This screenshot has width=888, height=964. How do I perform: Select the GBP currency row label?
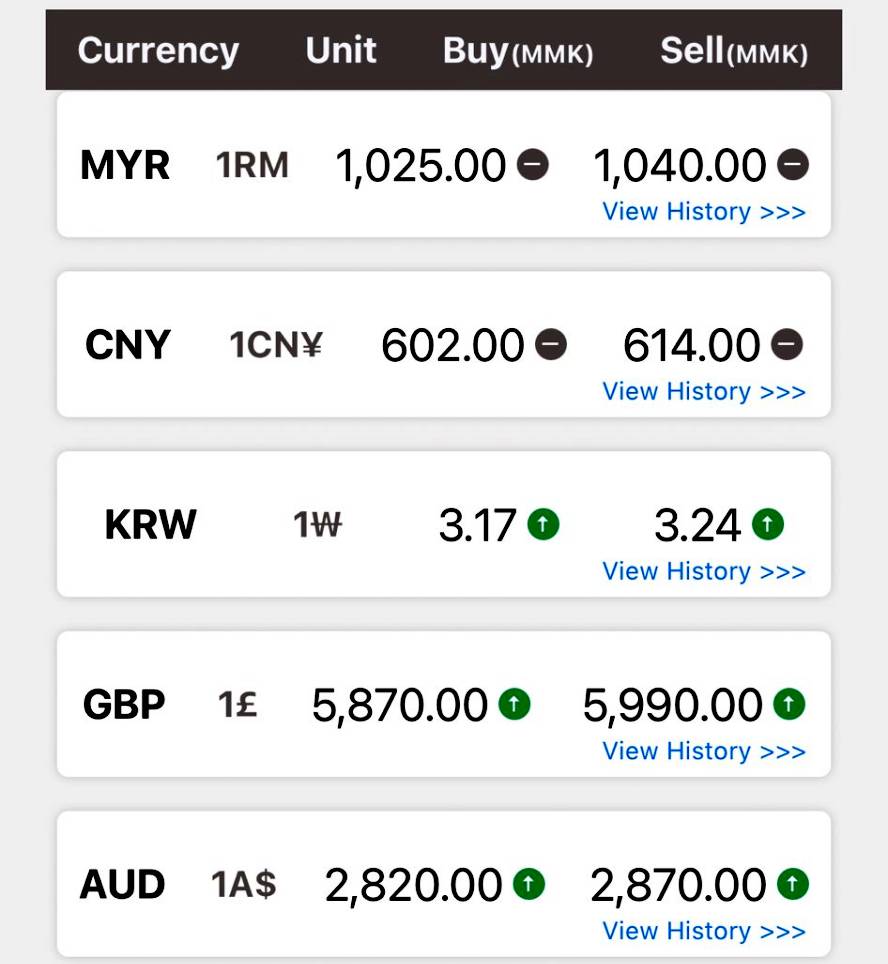[x=124, y=705]
